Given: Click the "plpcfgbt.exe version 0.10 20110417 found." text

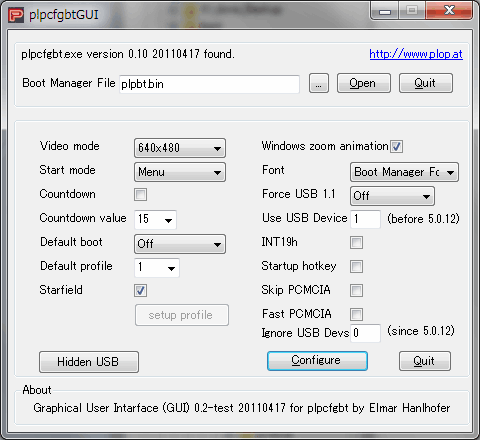Looking at the screenshot, I should point(128,54).
